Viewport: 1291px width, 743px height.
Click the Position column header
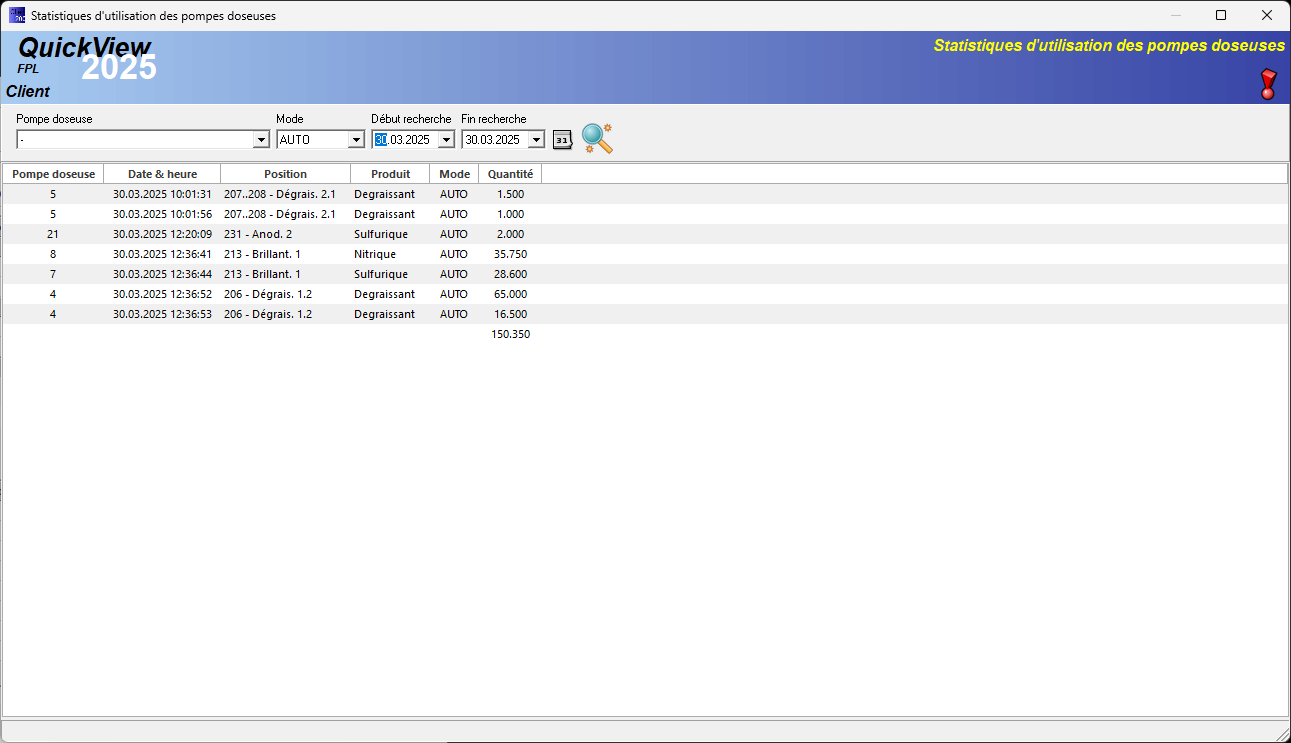(285, 174)
